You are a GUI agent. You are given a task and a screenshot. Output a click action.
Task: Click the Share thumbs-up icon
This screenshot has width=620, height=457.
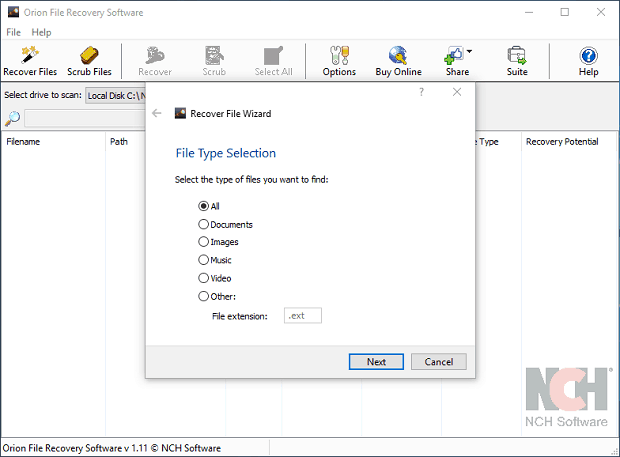point(454,55)
